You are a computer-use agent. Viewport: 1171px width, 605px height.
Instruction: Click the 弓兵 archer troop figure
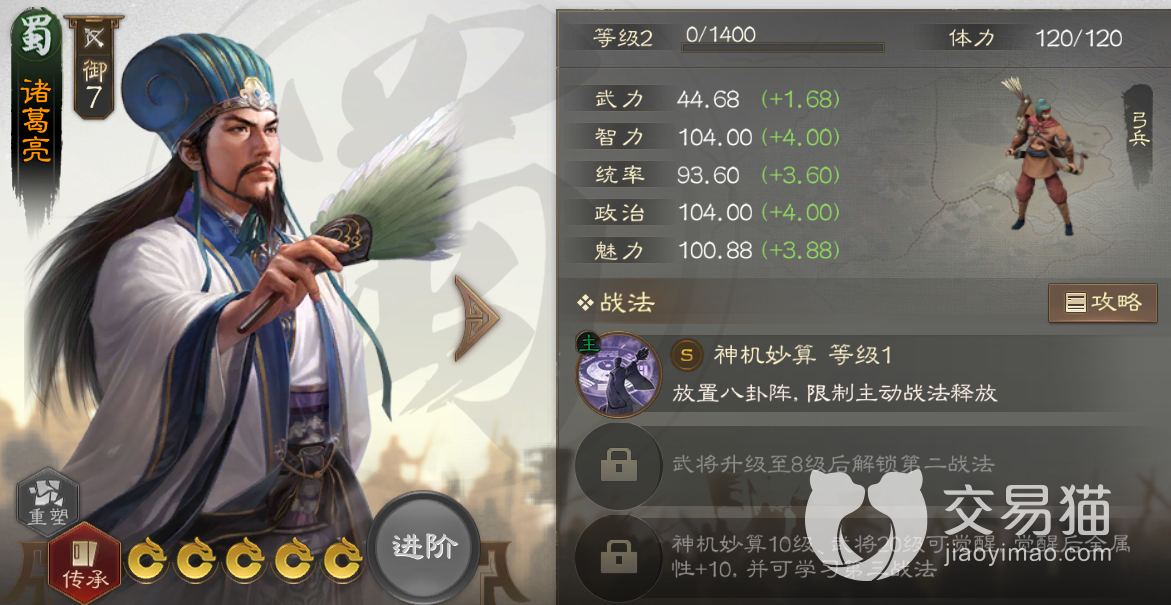tap(1038, 155)
